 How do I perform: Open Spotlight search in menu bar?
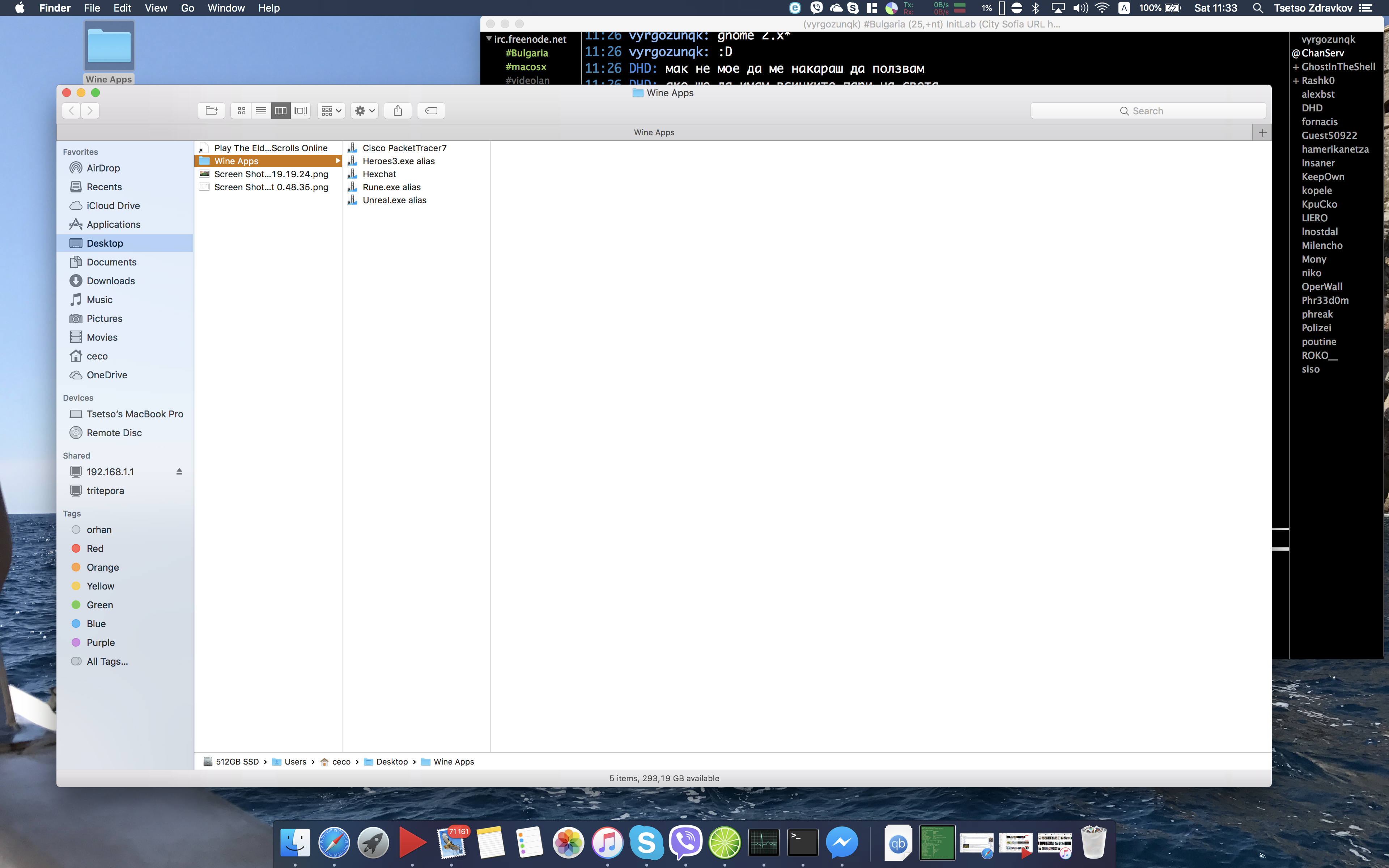click(x=1258, y=8)
